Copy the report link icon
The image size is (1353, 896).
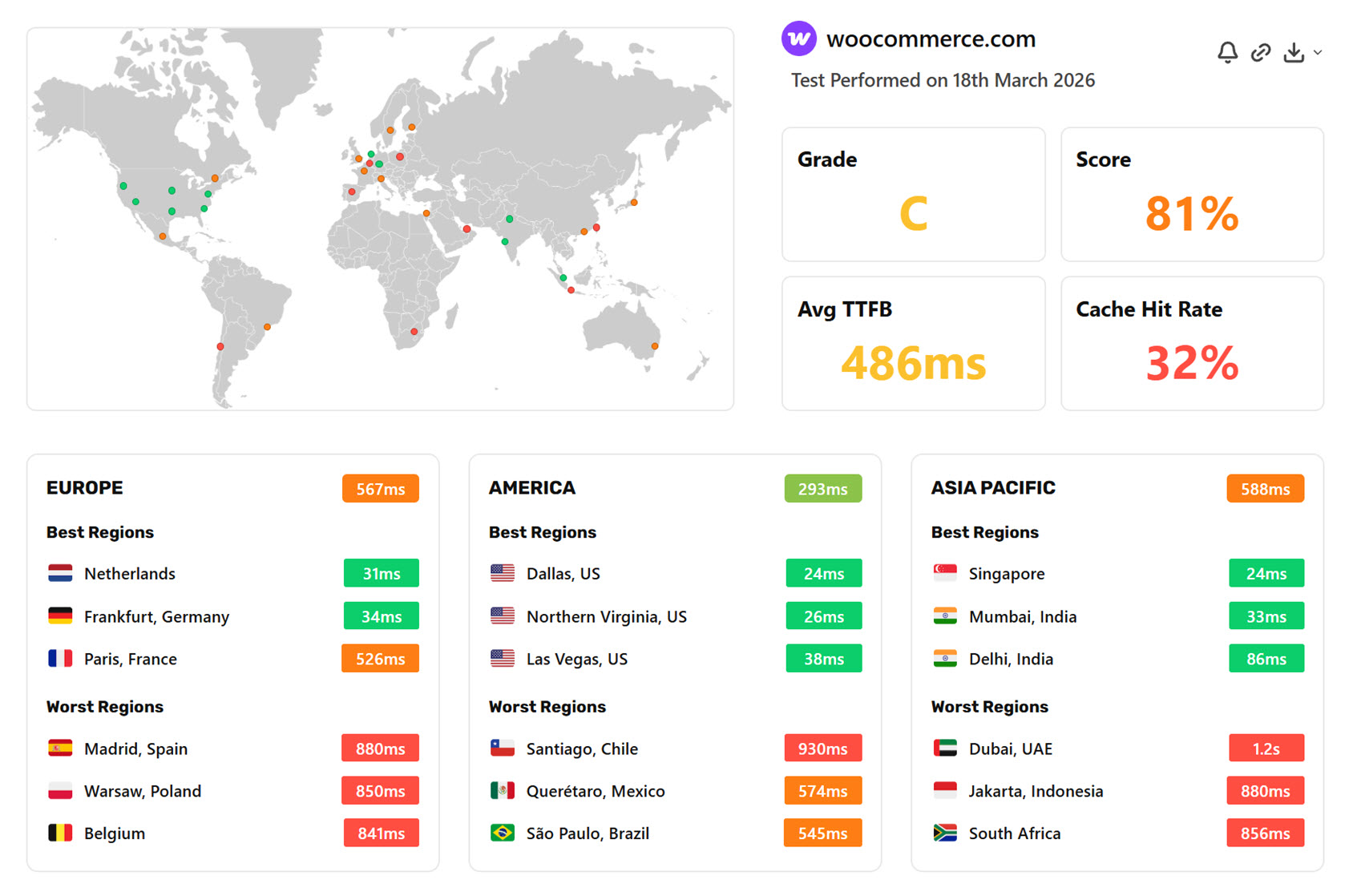coord(1261,53)
